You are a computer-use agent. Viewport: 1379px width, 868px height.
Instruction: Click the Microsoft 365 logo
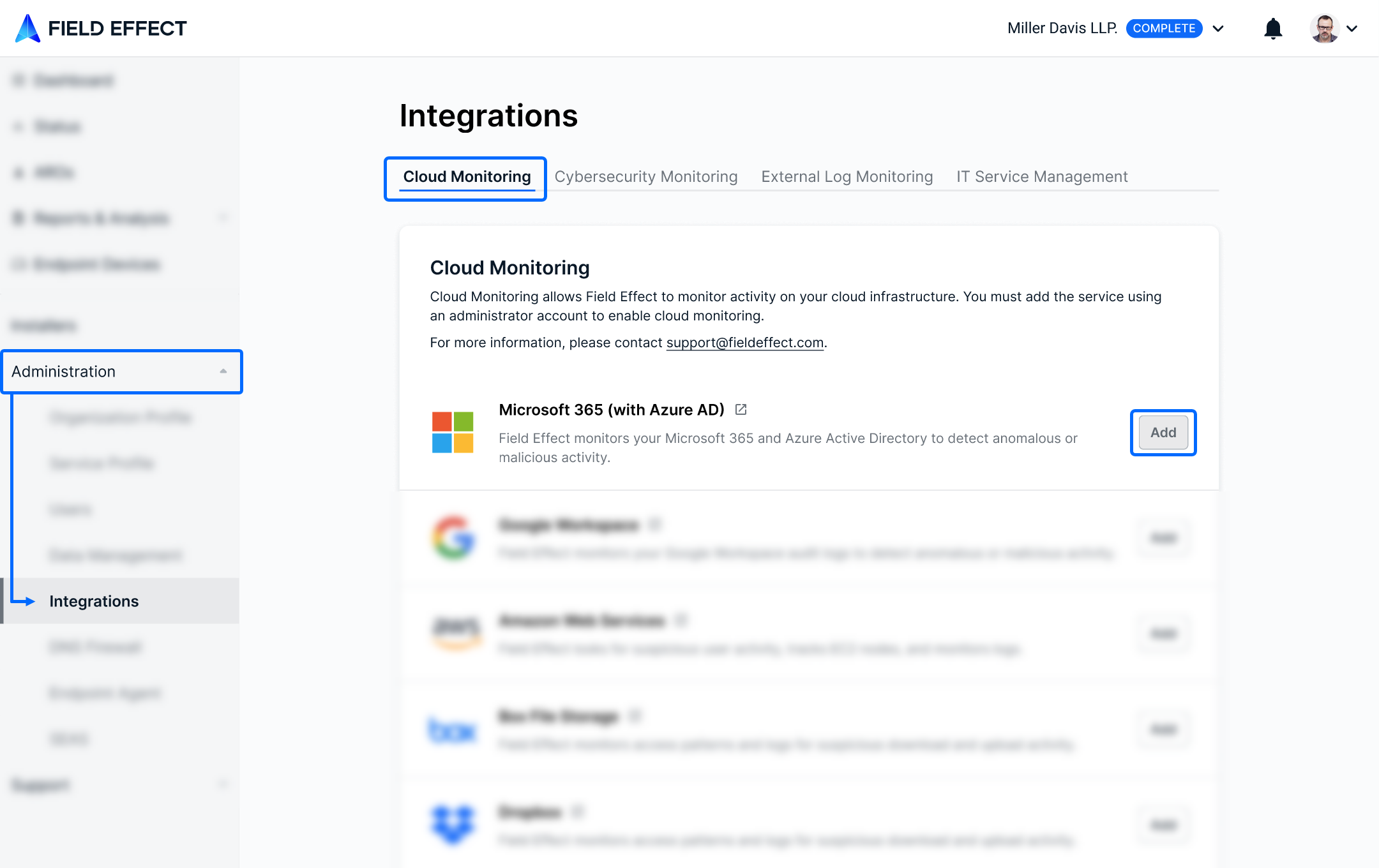[453, 432]
